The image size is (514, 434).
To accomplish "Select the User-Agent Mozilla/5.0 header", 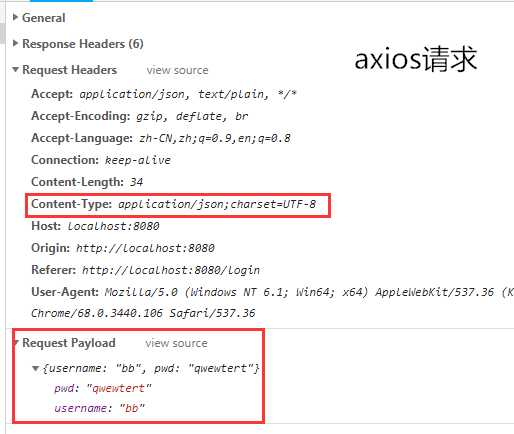I will [272, 292].
